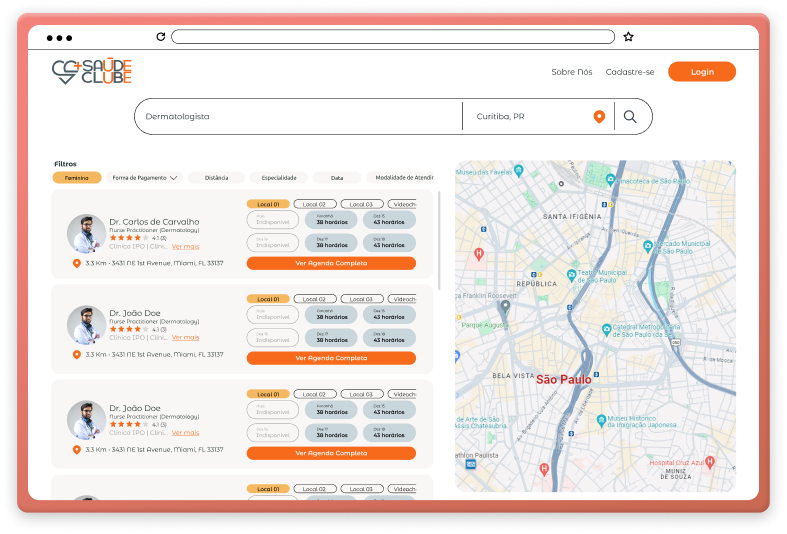Click the search magnifier icon
The height and width of the screenshot is (534, 787).
(x=630, y=117)
